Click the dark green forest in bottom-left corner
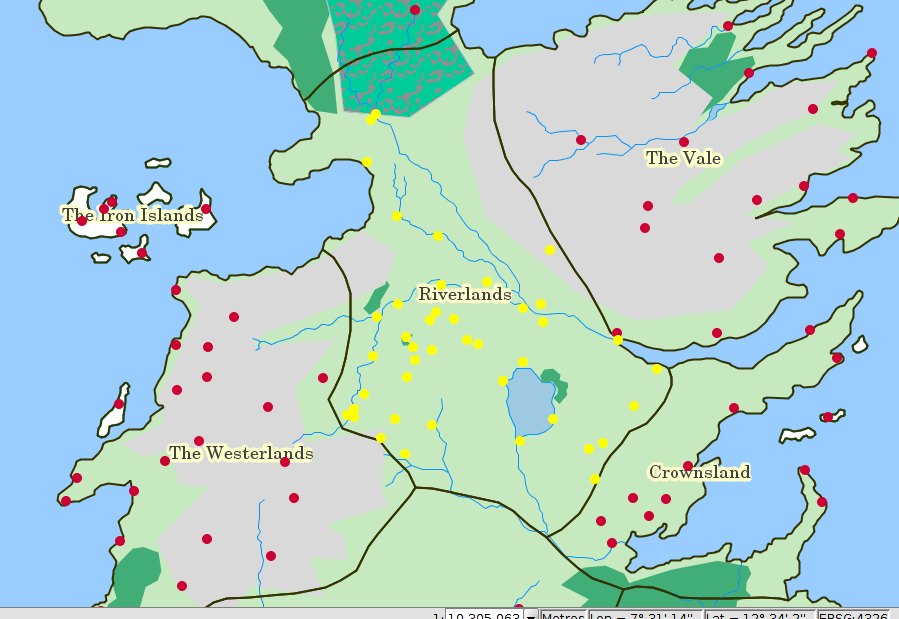The width and height of the screenshot is (899, 619). (x=134, y=577)
